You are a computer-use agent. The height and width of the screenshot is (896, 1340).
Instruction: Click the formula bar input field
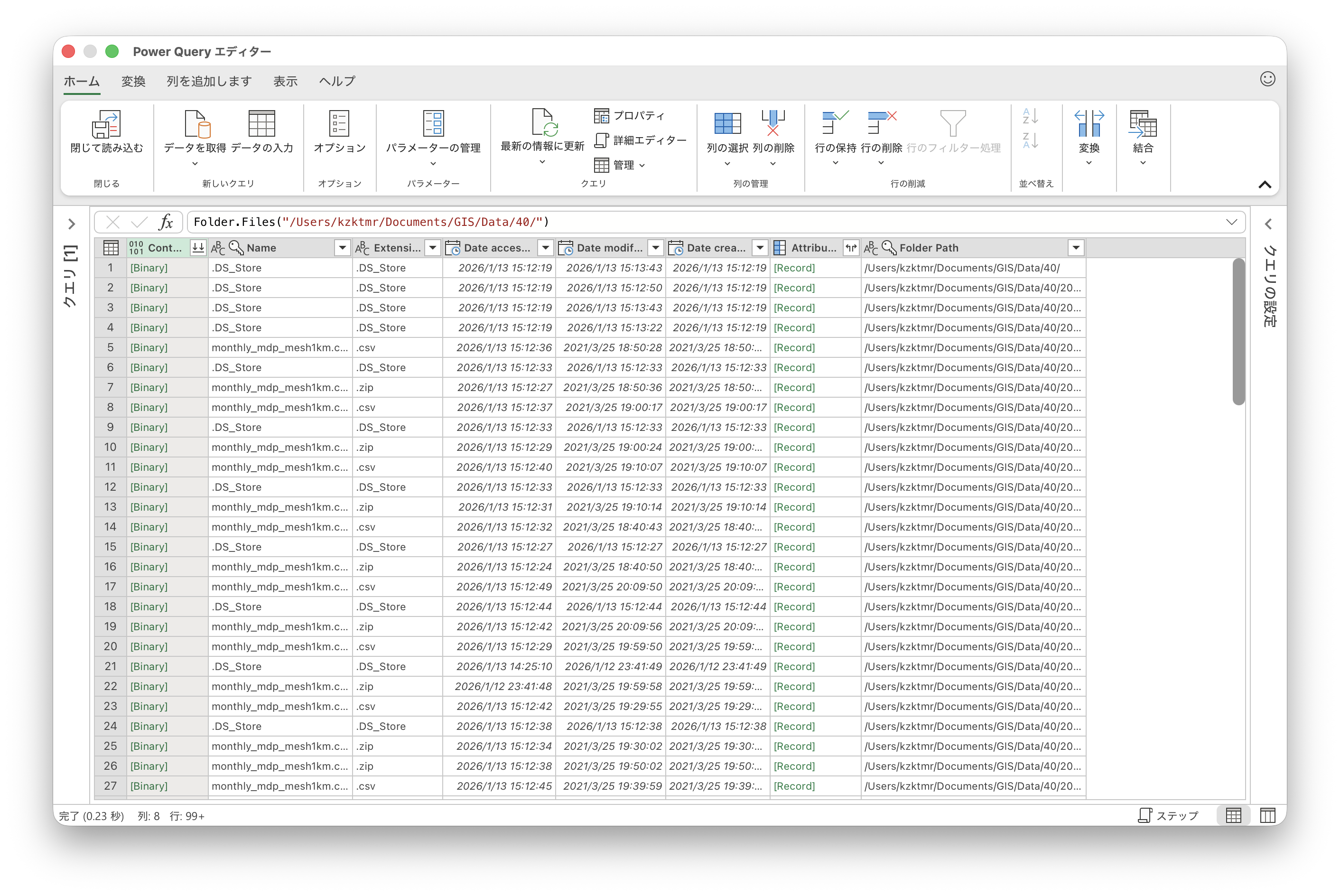(x=686, y=222)
